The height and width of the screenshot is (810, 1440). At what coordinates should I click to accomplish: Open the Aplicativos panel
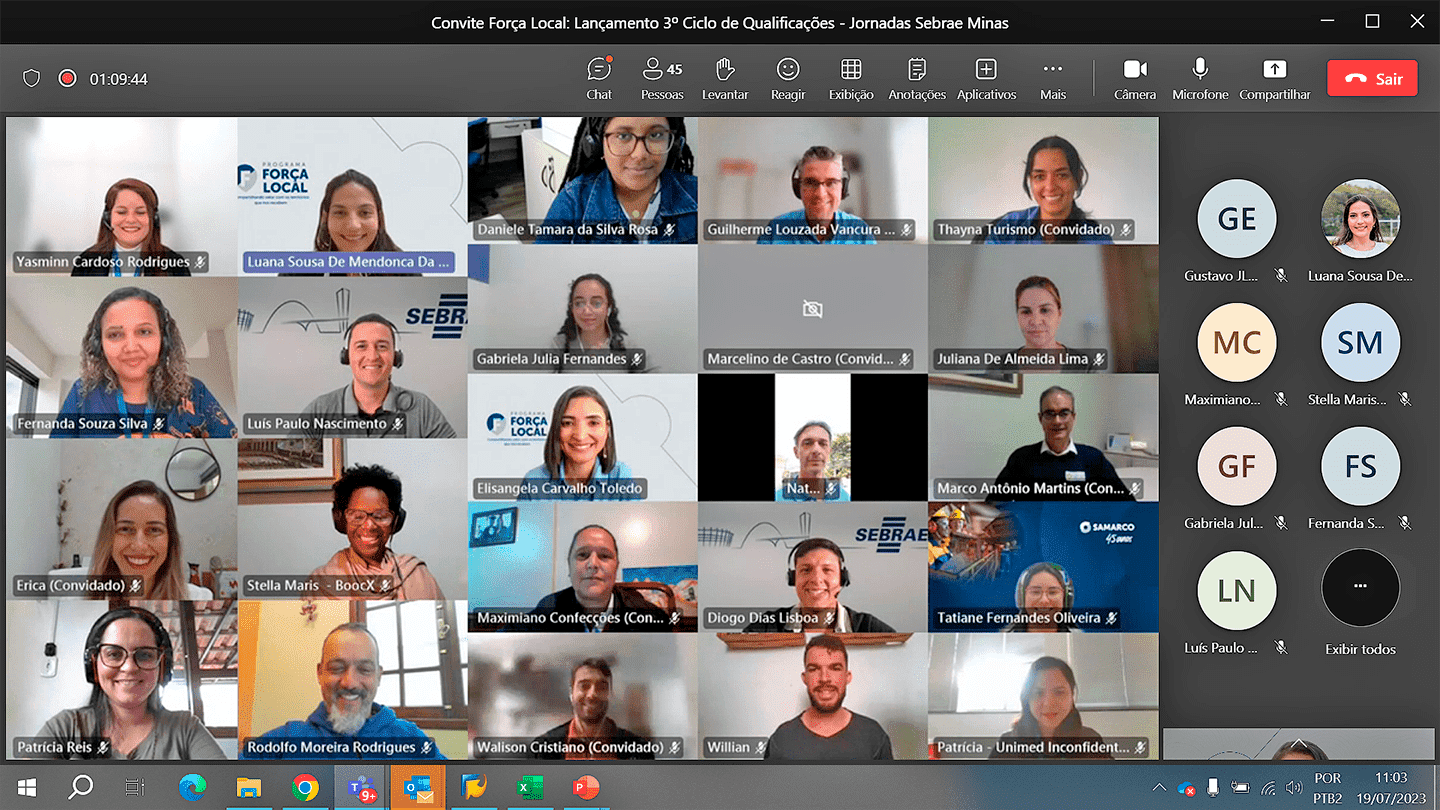point(986,78)
